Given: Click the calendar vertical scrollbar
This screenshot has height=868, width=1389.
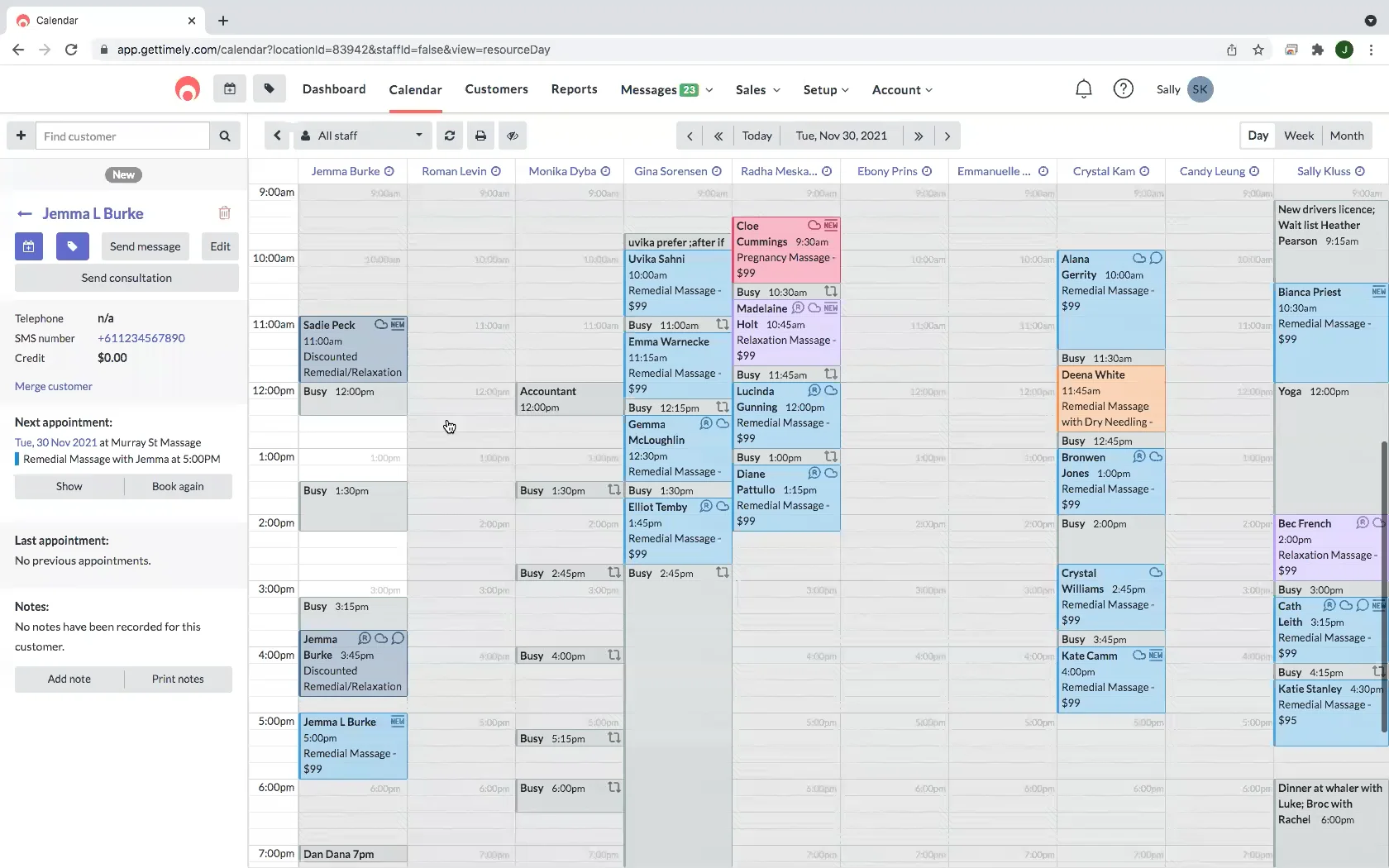Looking at the screenshot, I should coord(1384,587).
